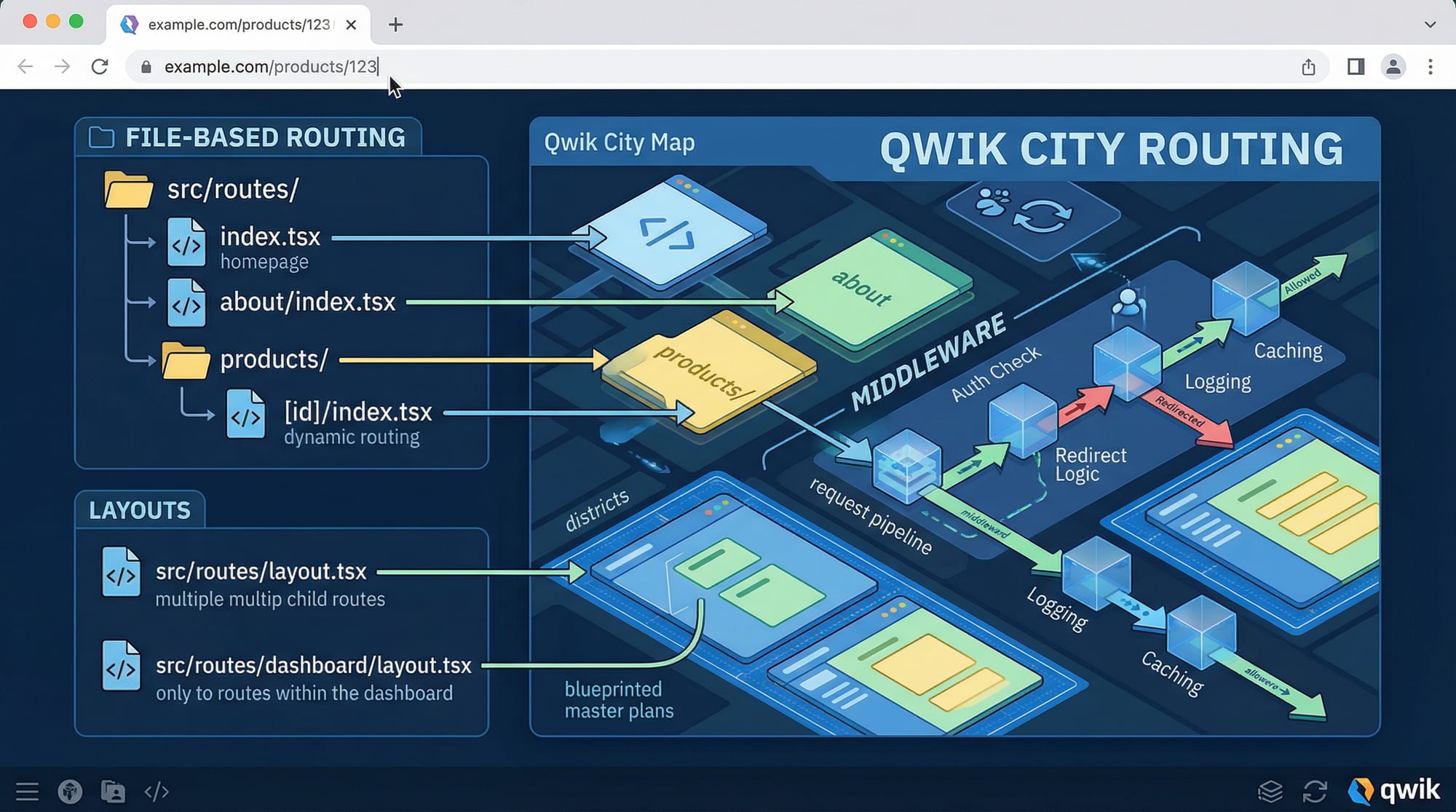Open the three-dot browser menu
The width and height of the screenshot is (1456, 812).
pyautogui.click(x=1430, y=67)
